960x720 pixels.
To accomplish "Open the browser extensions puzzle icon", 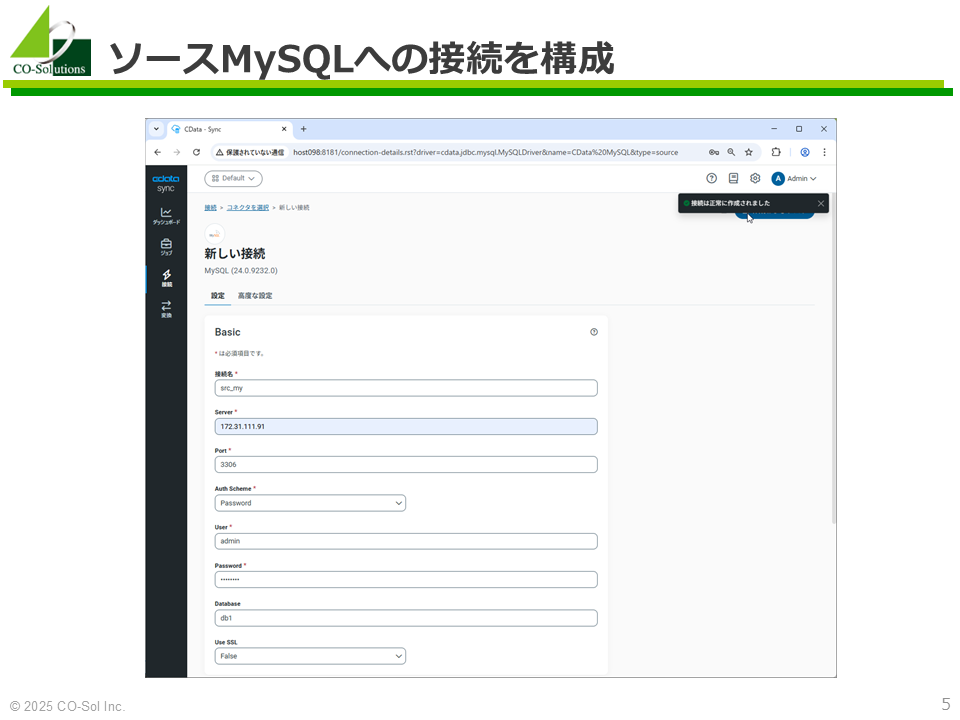I will click(776, 152).
